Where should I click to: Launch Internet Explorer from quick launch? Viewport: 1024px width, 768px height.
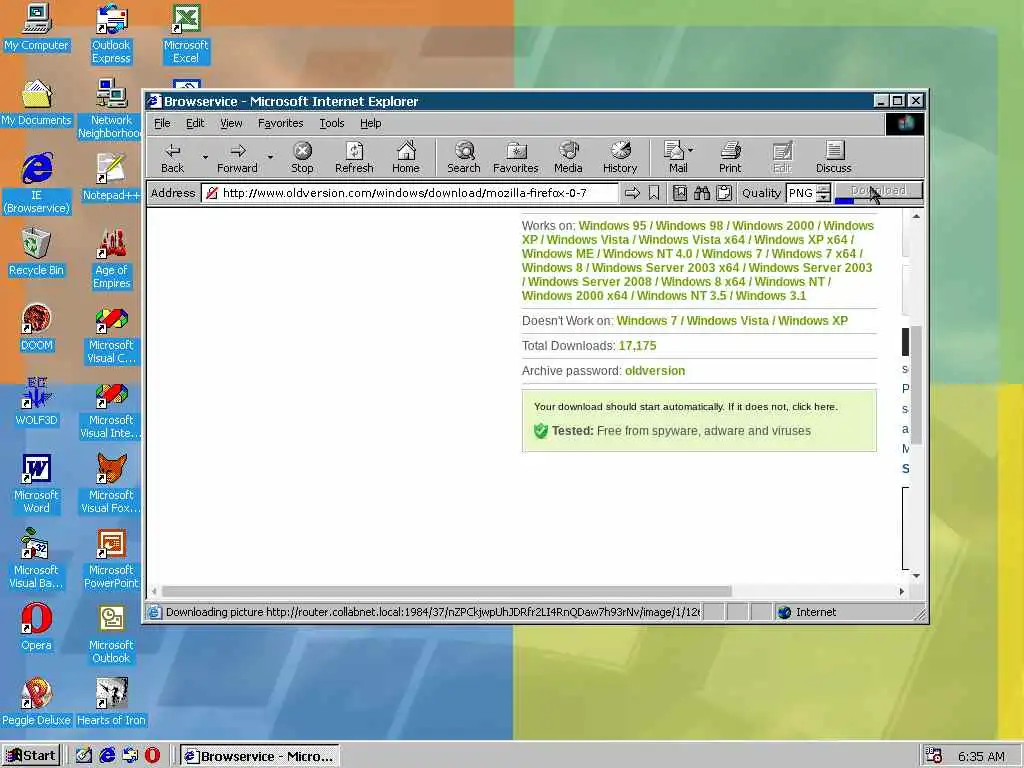(107, 756)
